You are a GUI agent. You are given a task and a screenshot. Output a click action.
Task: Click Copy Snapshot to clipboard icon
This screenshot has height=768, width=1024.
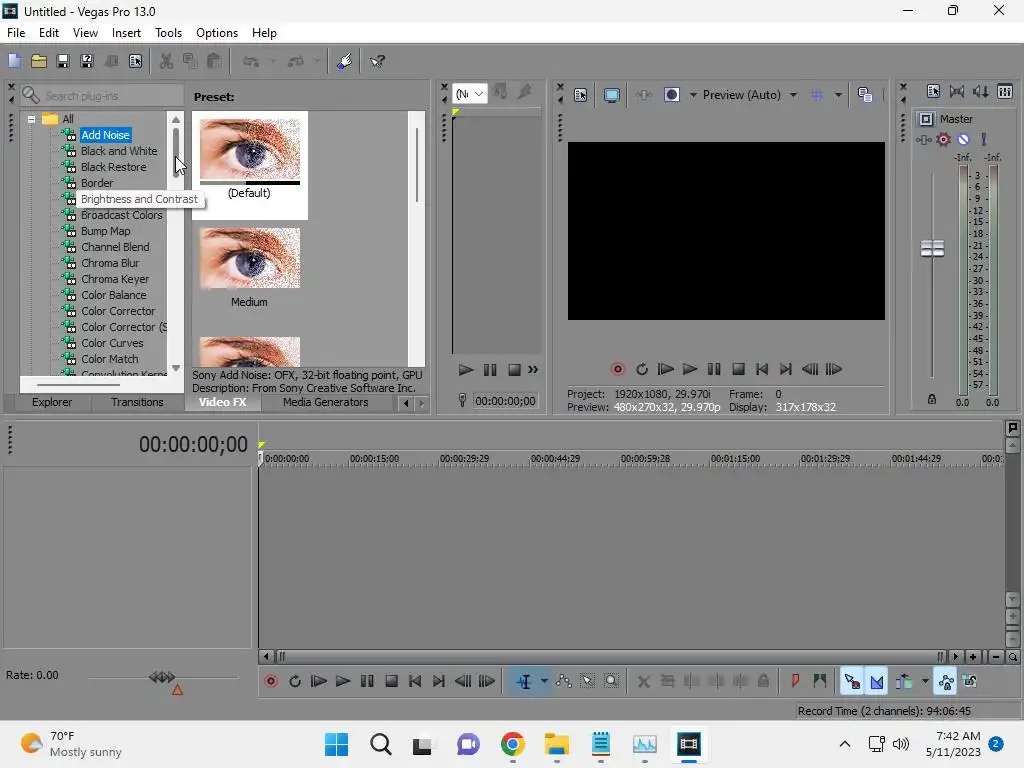[x=865, y=95]
